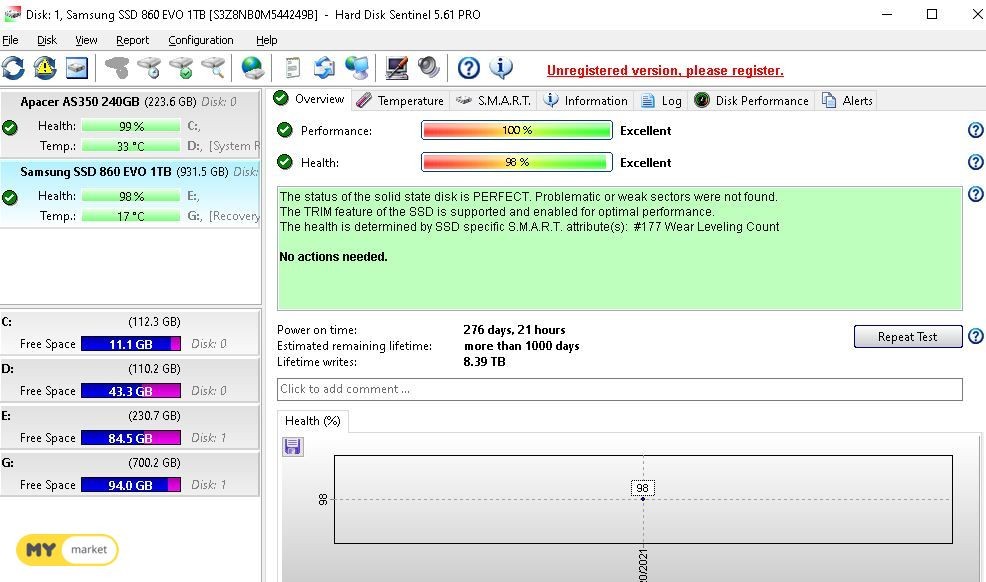Click the 'No actions needed.' text

coord(333,256)
